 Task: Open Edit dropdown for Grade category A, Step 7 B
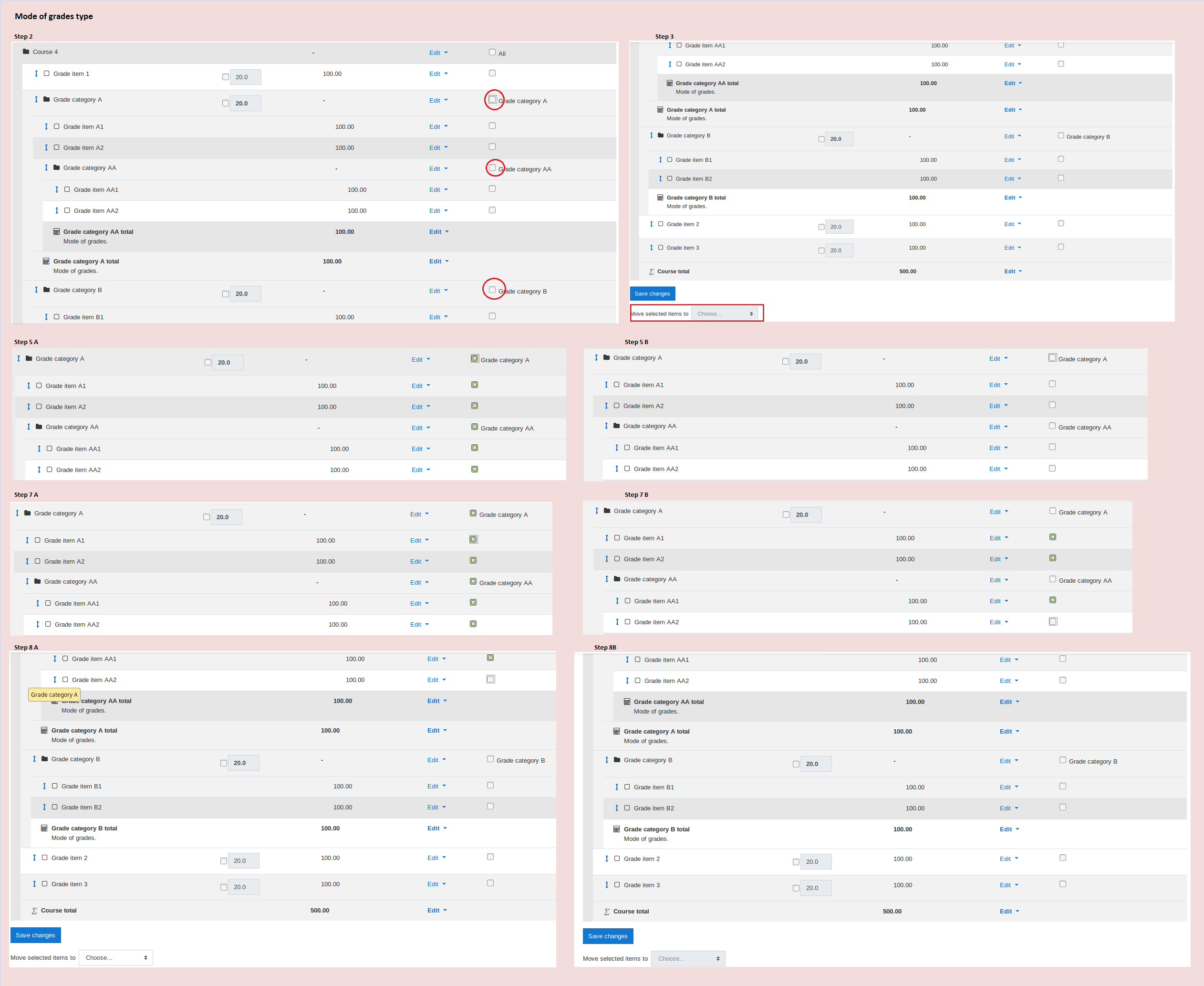(x=999, y=512)
